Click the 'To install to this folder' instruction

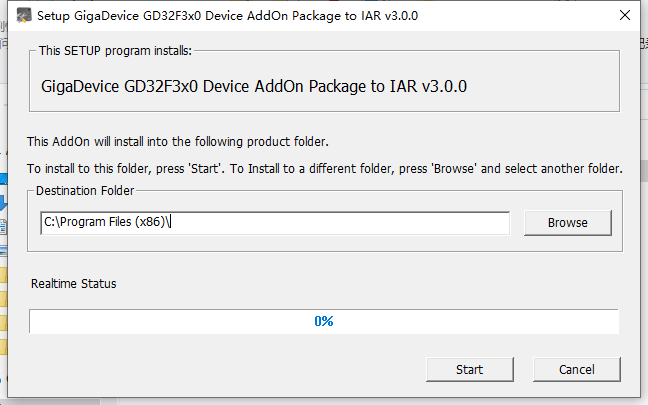(x=324, y=168)
